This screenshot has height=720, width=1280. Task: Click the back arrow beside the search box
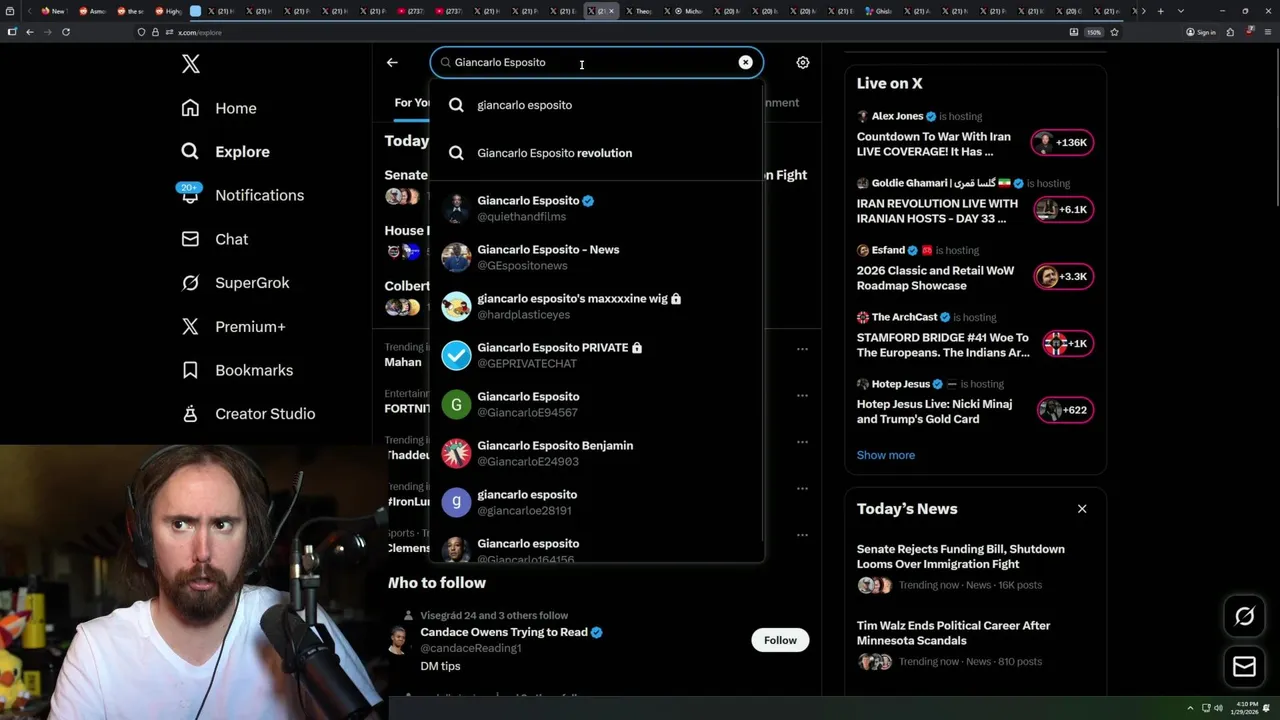click(x=392, y=62)
